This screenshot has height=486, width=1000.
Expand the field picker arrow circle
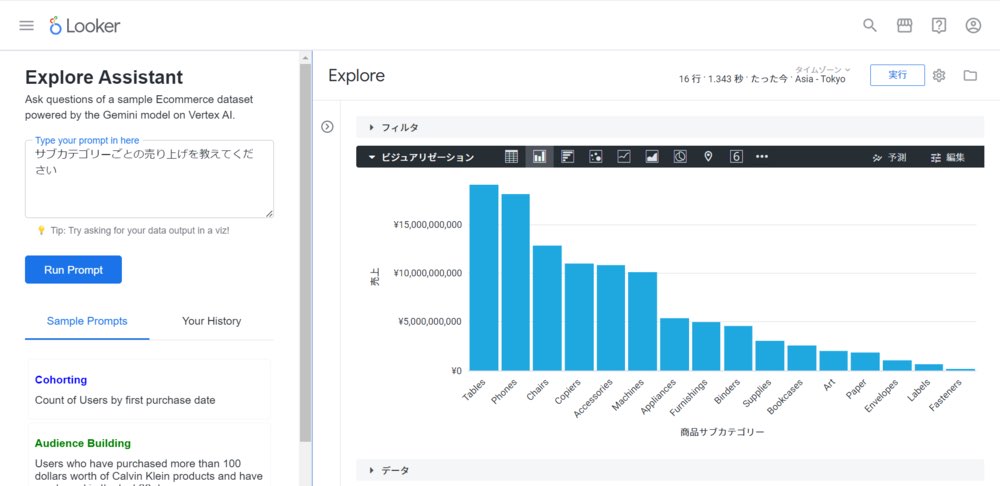click(327, 127)
